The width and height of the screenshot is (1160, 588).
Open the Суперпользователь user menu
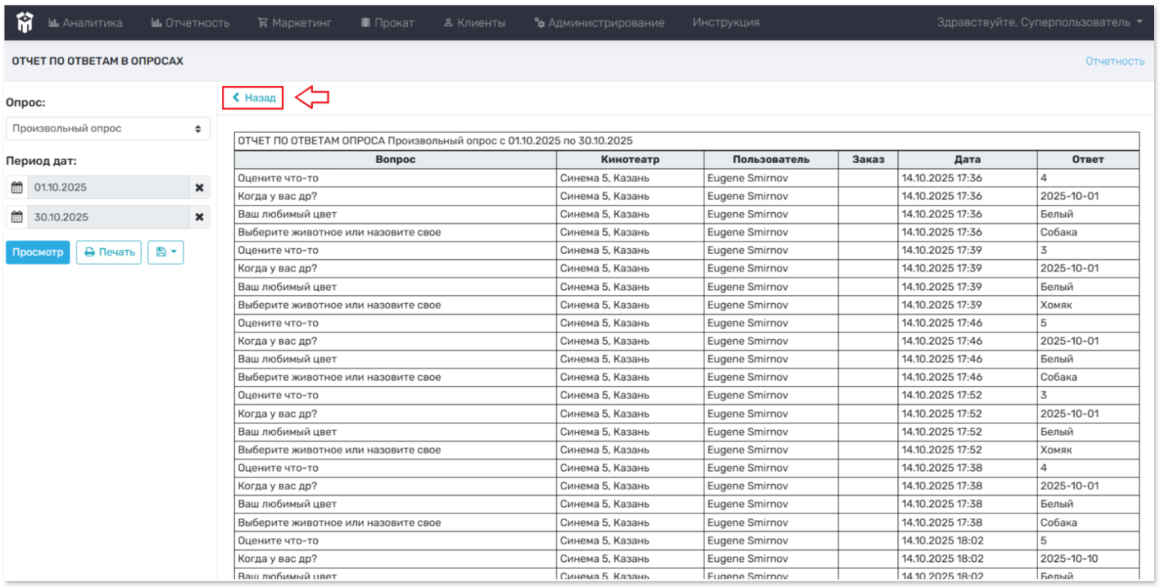click(x=1039, y=22)
